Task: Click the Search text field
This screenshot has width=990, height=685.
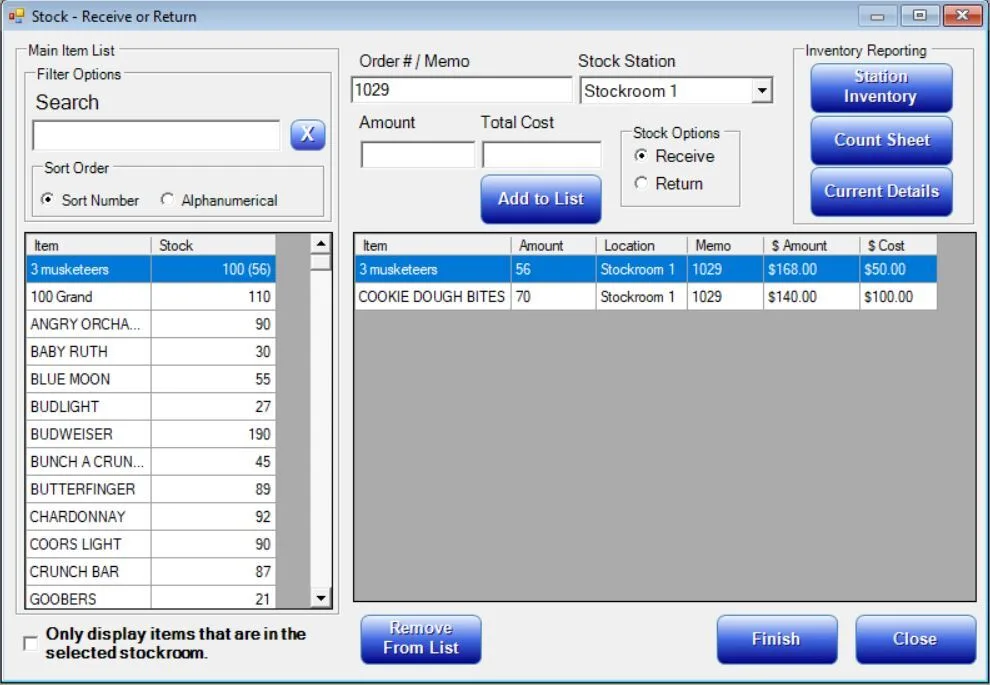Action: pos(156,135)
